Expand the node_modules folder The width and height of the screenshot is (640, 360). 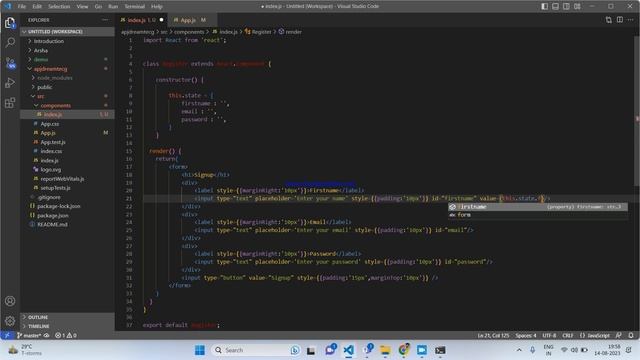tap(67, 78)
